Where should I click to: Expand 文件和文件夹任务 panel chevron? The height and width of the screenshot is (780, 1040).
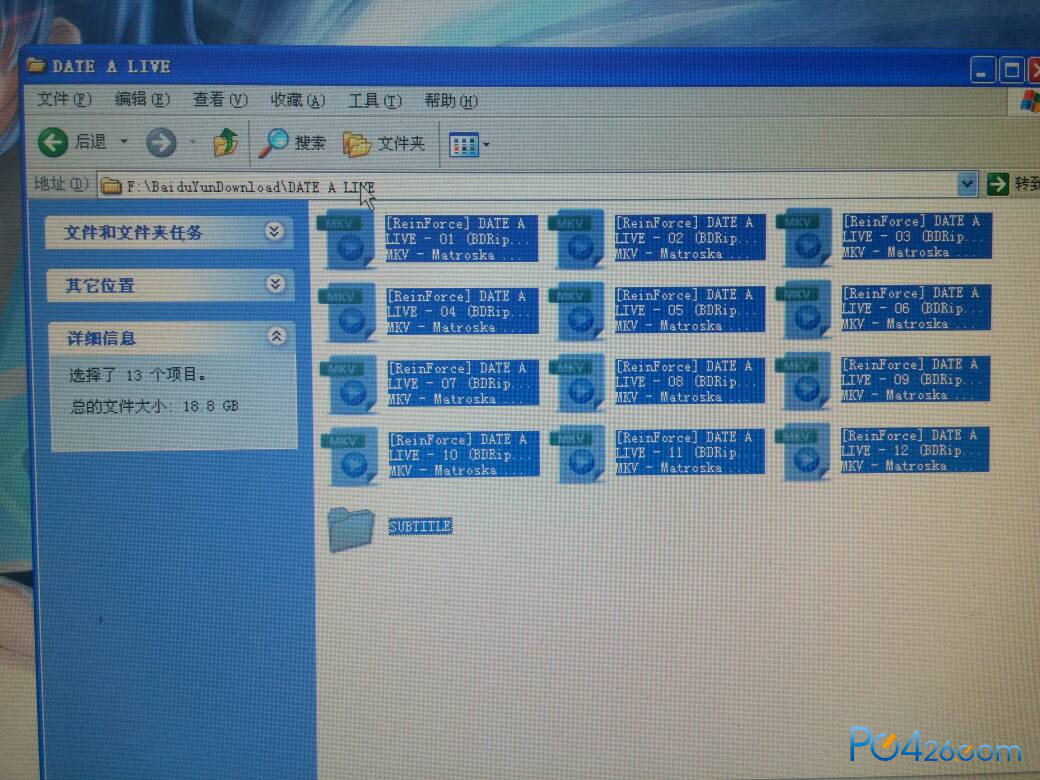pyautogui.click(x=274, y=231)
